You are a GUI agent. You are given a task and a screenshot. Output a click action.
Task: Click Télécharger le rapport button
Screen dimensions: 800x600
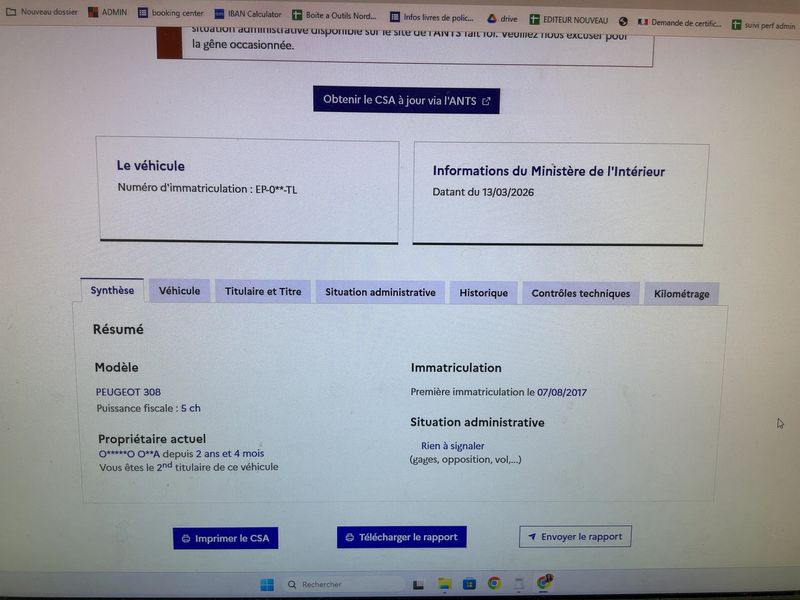[402, 537]
